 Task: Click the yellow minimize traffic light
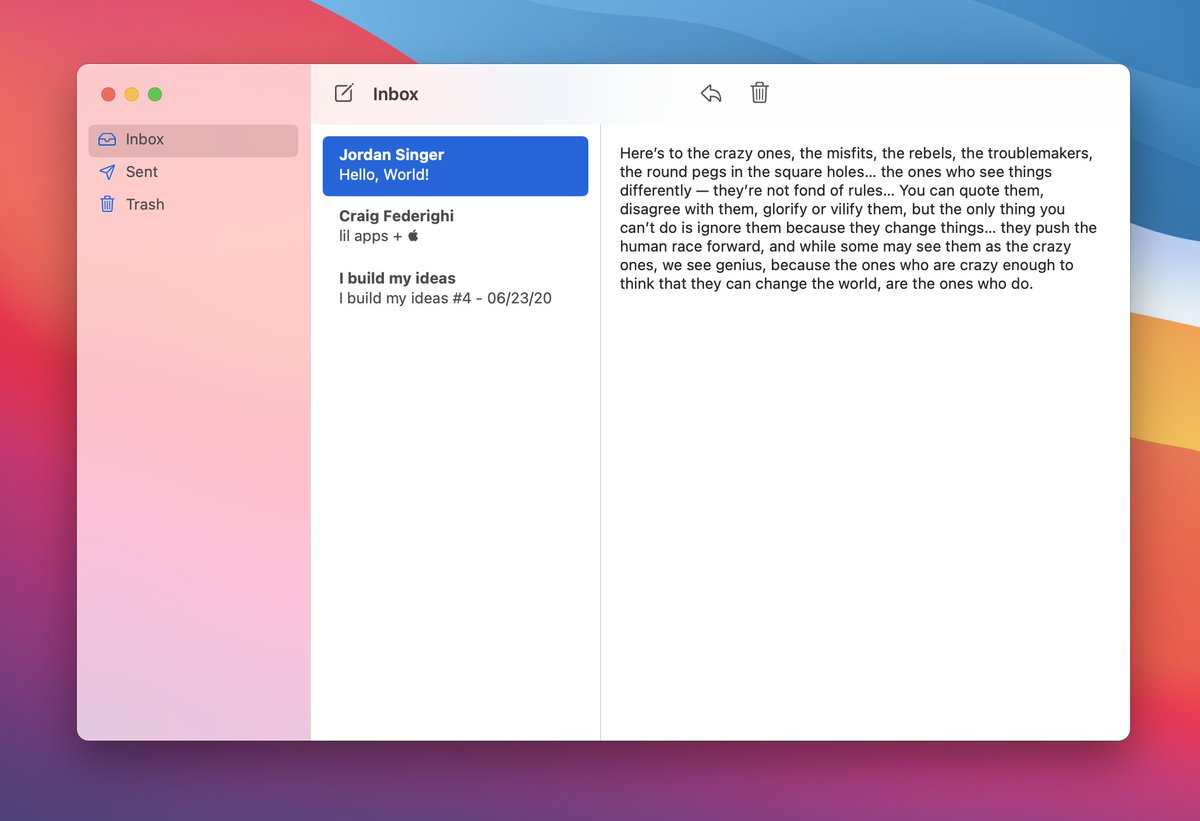pos(132,94)
